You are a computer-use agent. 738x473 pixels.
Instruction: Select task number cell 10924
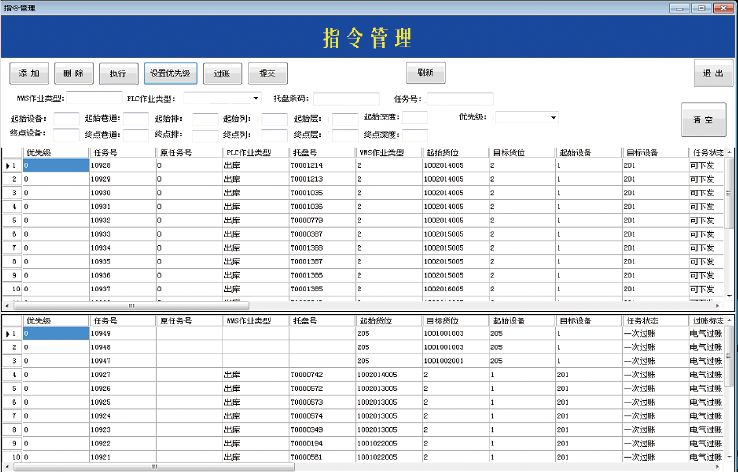[122, 416]
